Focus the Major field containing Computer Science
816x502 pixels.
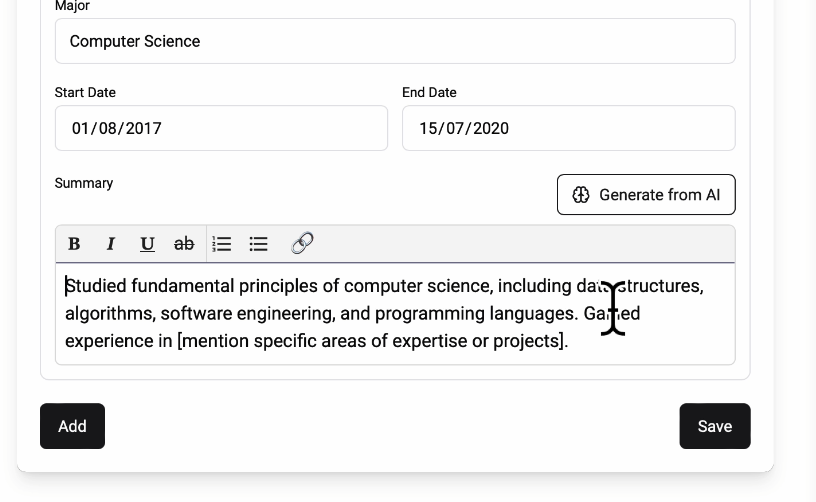pos(394,41)
